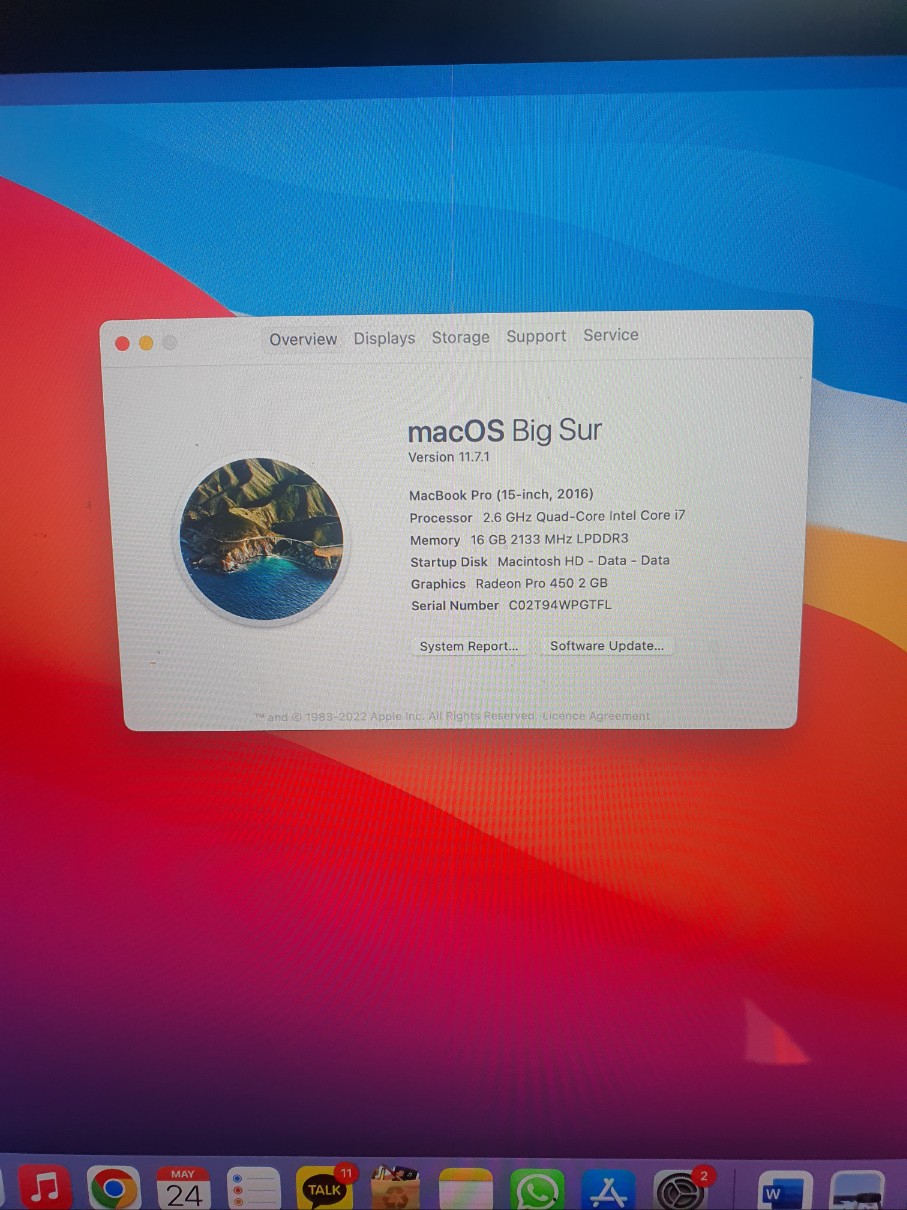The width and height of the screenshot is (907, 1210).
Task: Switch to the Displays tab
Action: pos(384,338)
